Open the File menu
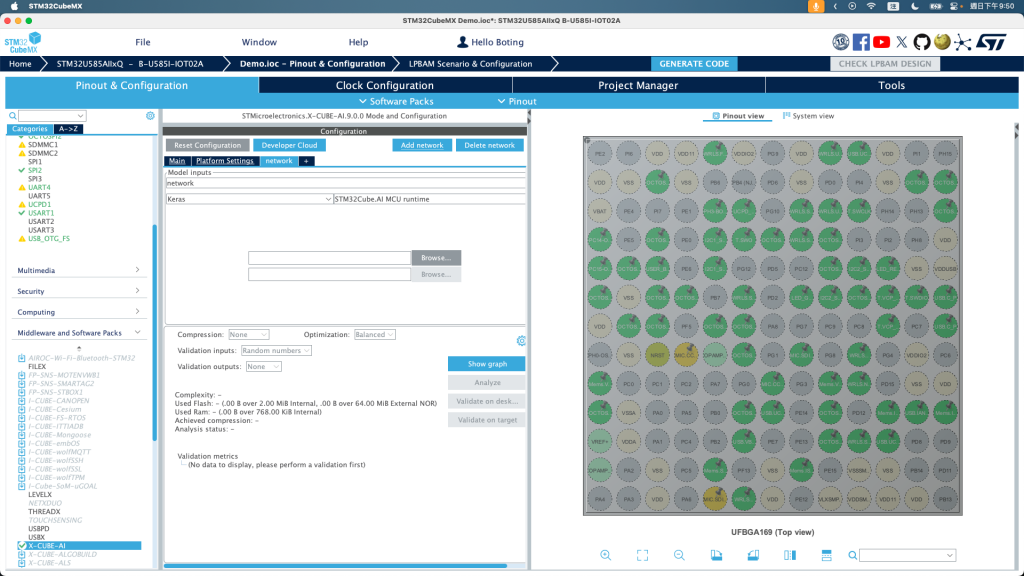Screen dimensions: 1024x576 coord(143,42)
